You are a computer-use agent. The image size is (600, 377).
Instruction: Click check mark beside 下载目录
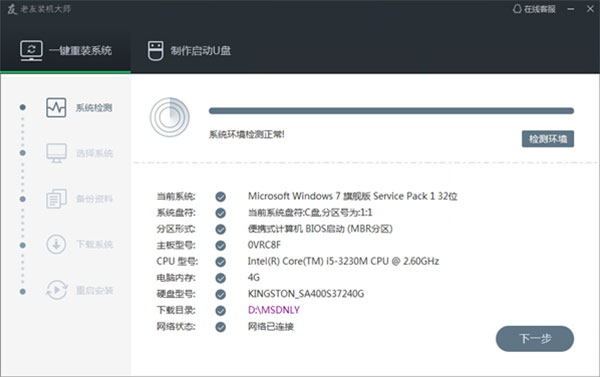220,310
